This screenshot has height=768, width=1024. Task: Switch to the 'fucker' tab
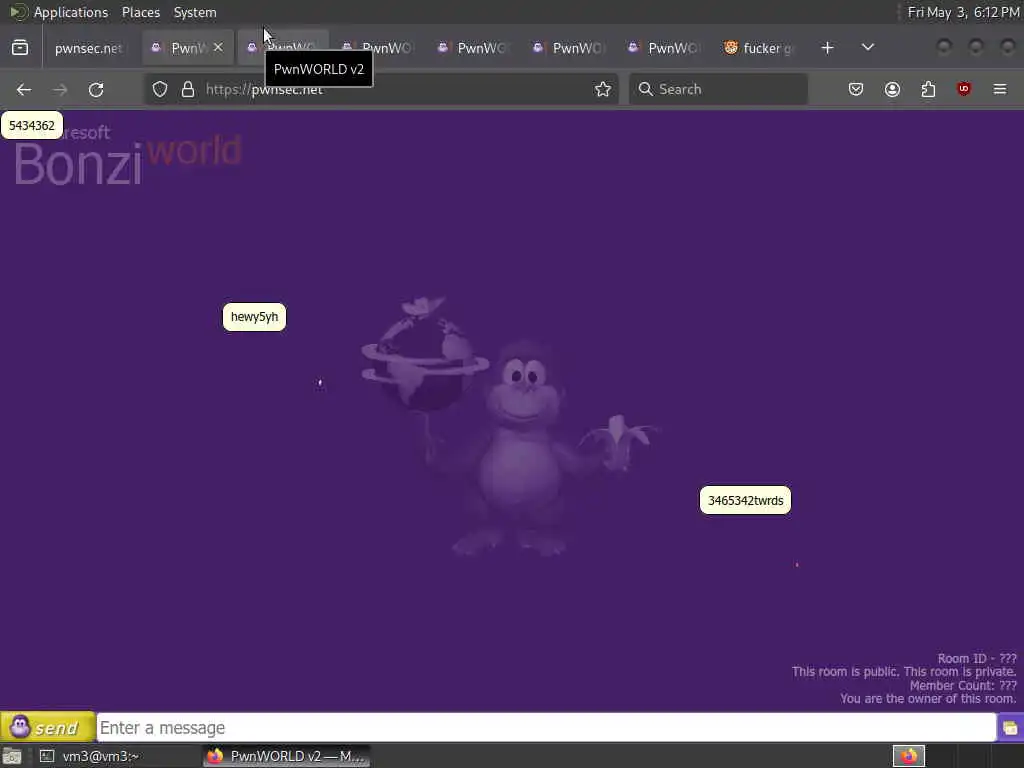coord(760,48)
